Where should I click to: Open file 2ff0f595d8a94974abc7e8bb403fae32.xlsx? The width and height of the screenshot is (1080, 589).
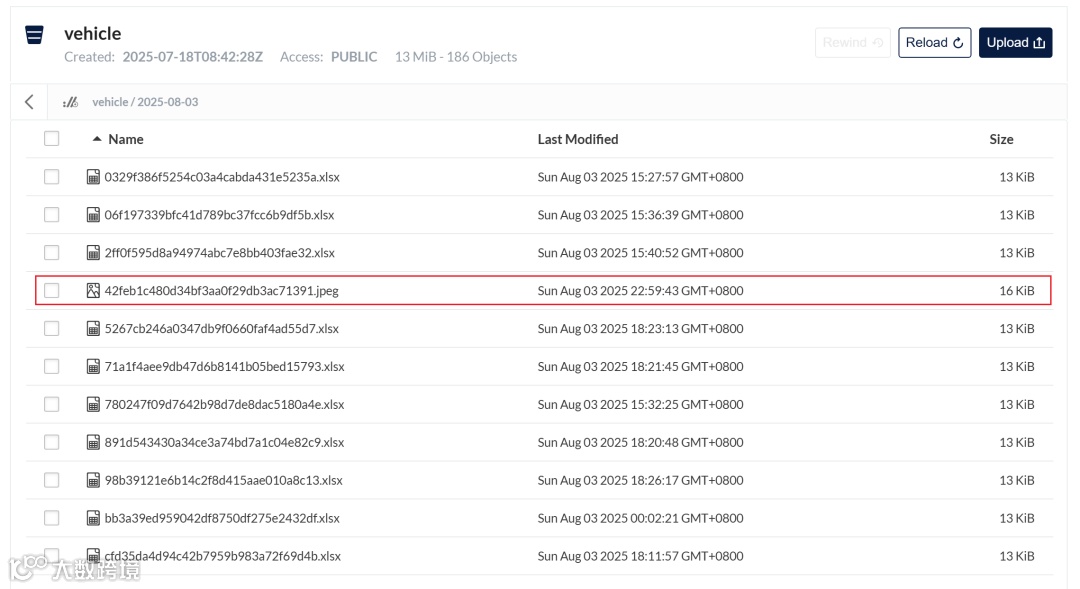click(220, 253)
